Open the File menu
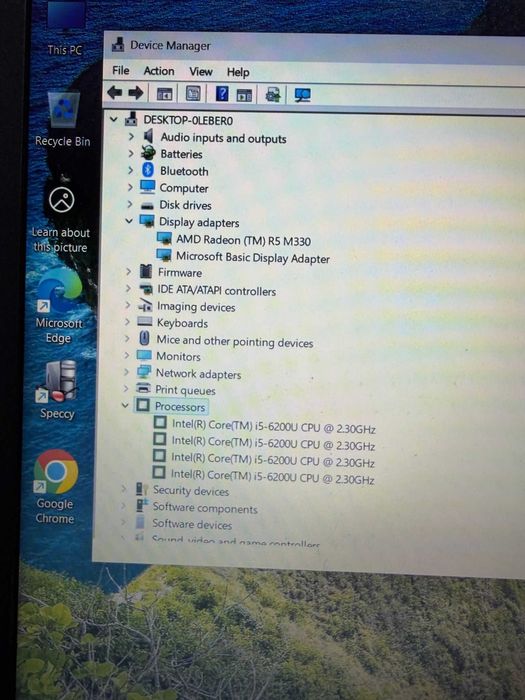Viewport: 525px width, 700px height. [121, 71]
